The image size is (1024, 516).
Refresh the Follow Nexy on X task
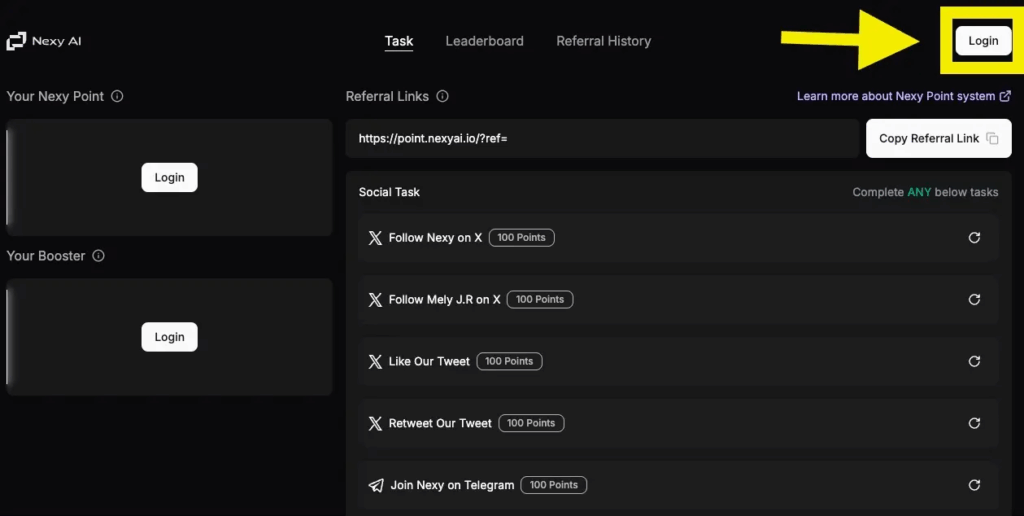pos(974,238)
